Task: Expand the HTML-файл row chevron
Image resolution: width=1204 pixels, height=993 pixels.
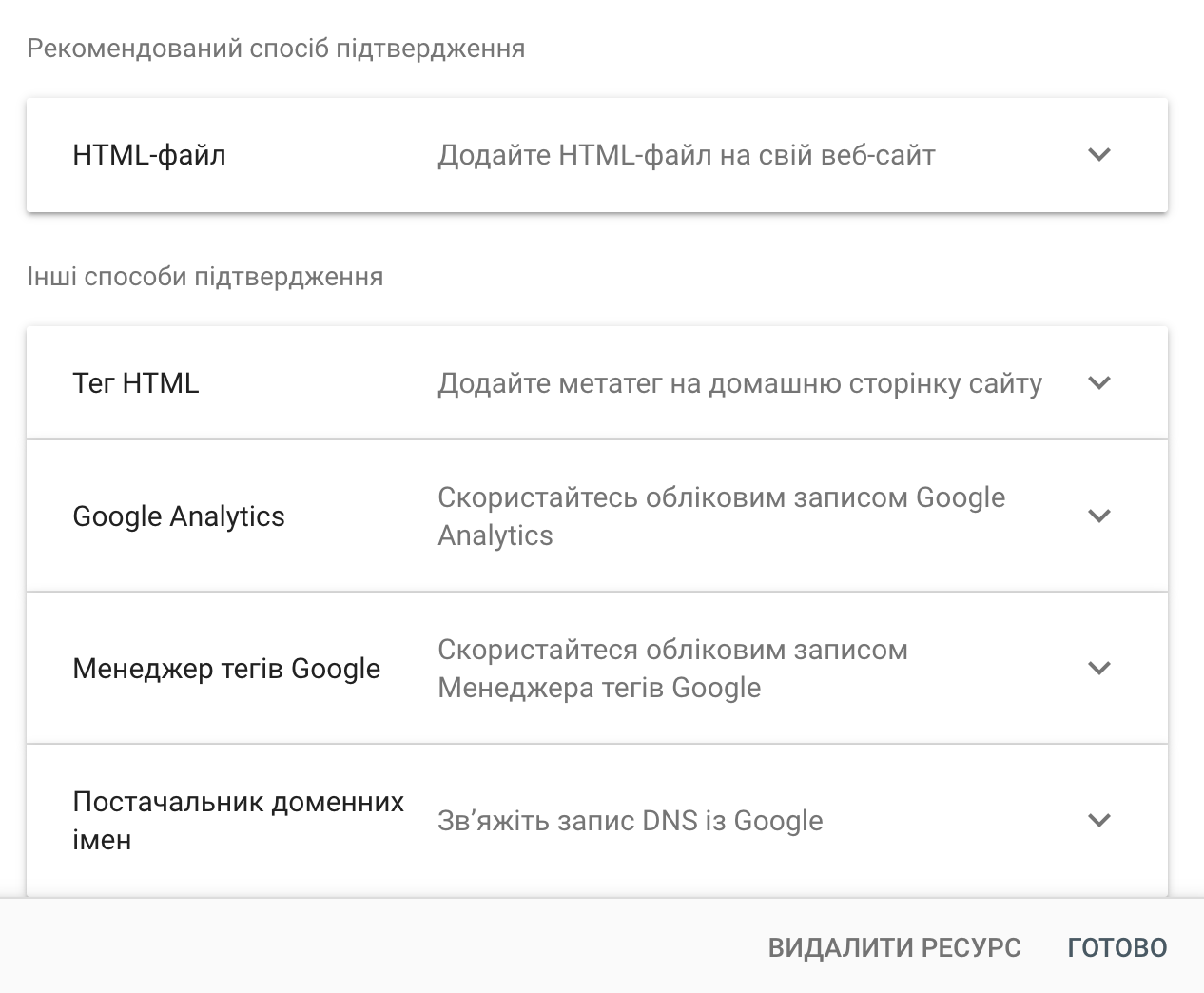Action: pyautogui.click(x=1099, y=155)
